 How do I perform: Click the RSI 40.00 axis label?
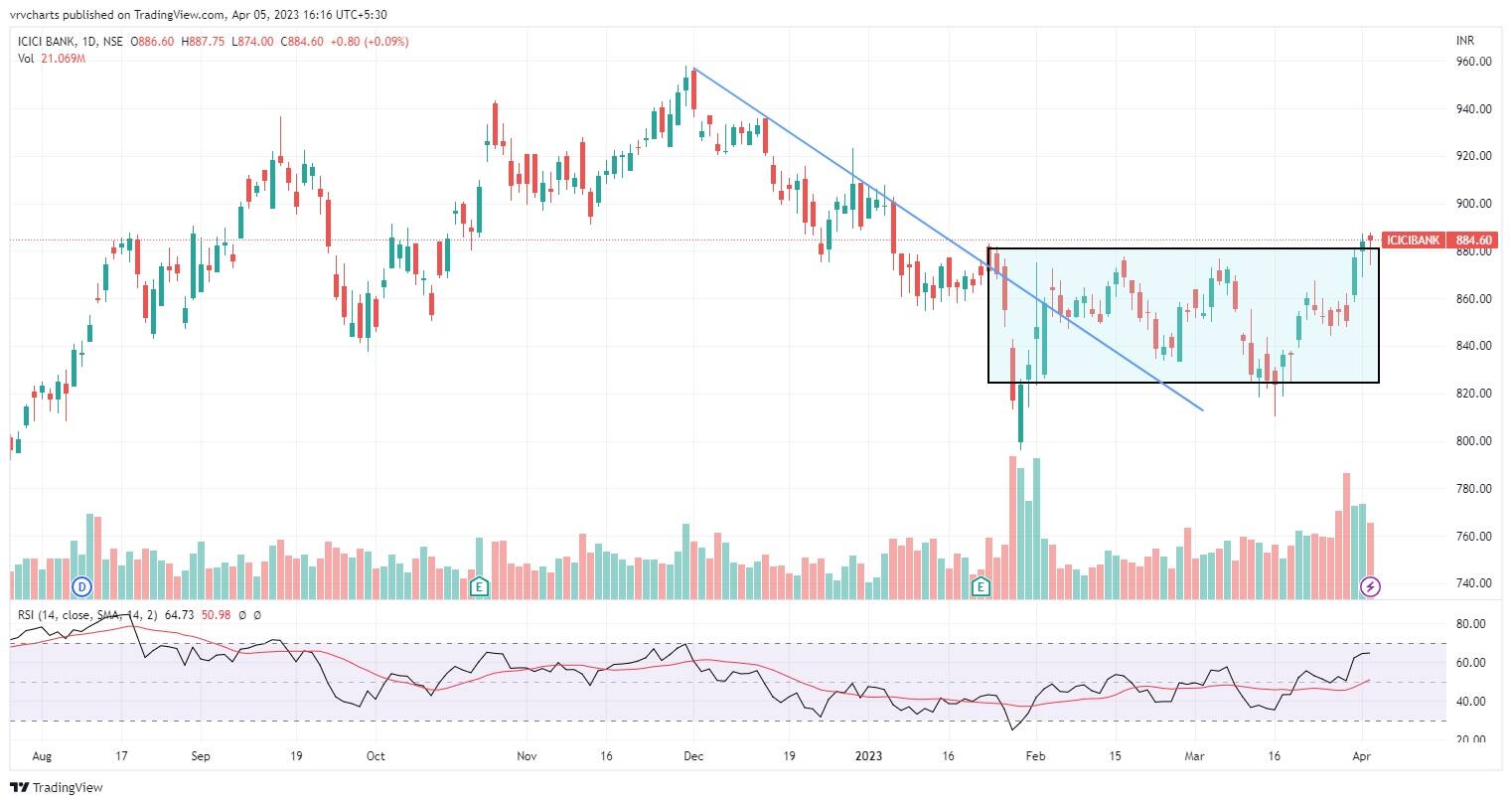(x=1470, y=702)
